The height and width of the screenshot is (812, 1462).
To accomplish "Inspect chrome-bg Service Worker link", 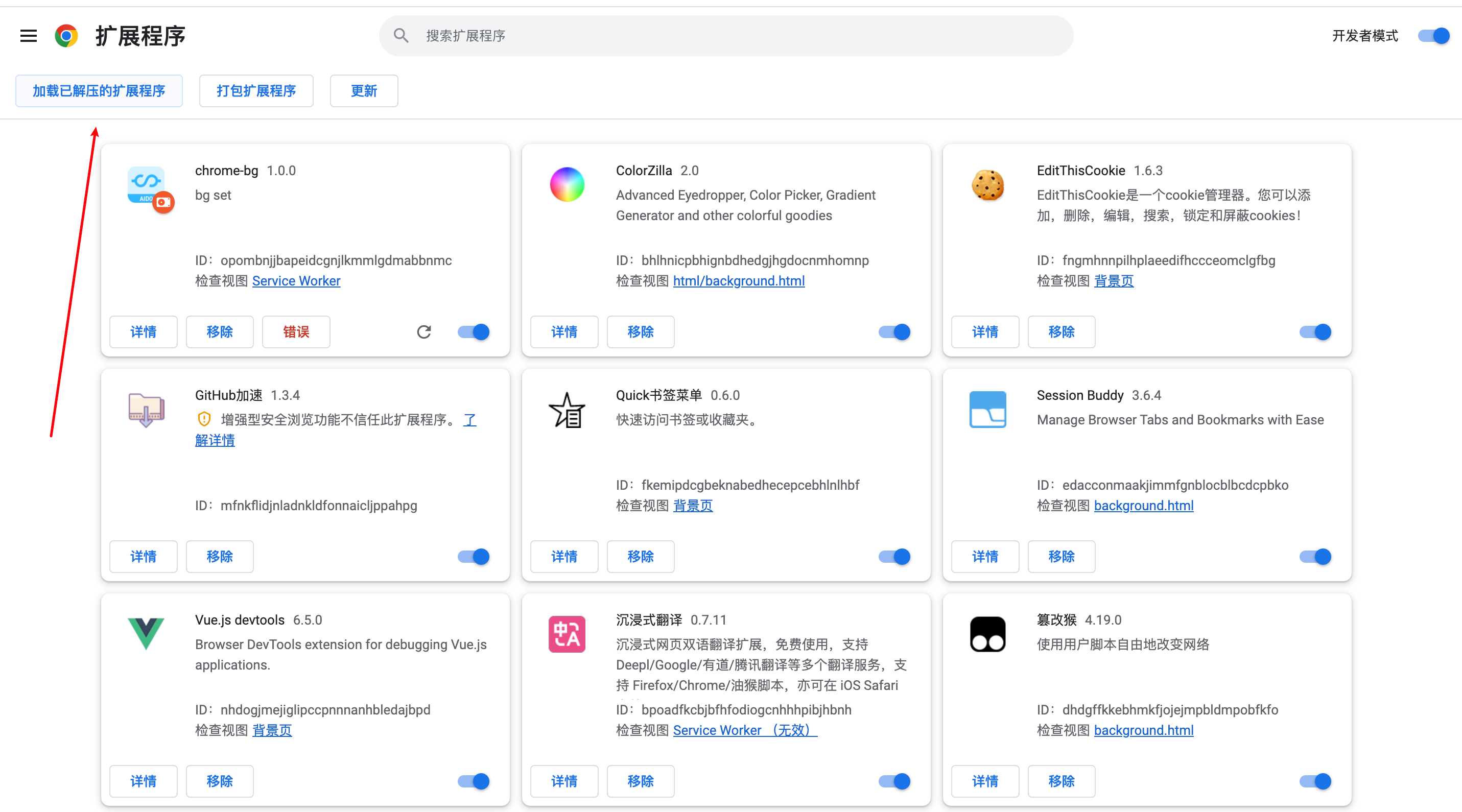I will point(296,281).
